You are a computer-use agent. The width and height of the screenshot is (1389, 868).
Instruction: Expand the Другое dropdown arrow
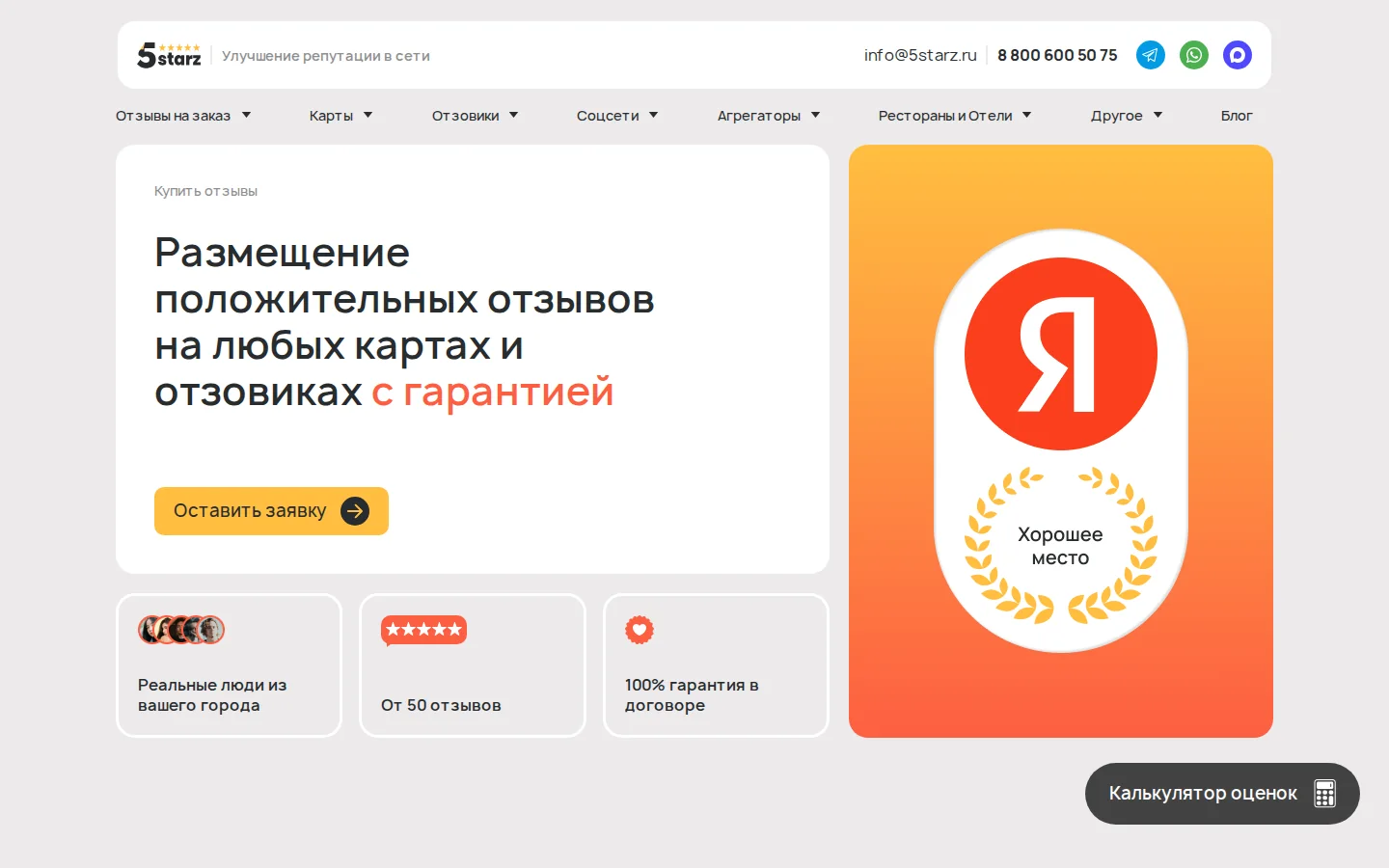click(1157, 115)
